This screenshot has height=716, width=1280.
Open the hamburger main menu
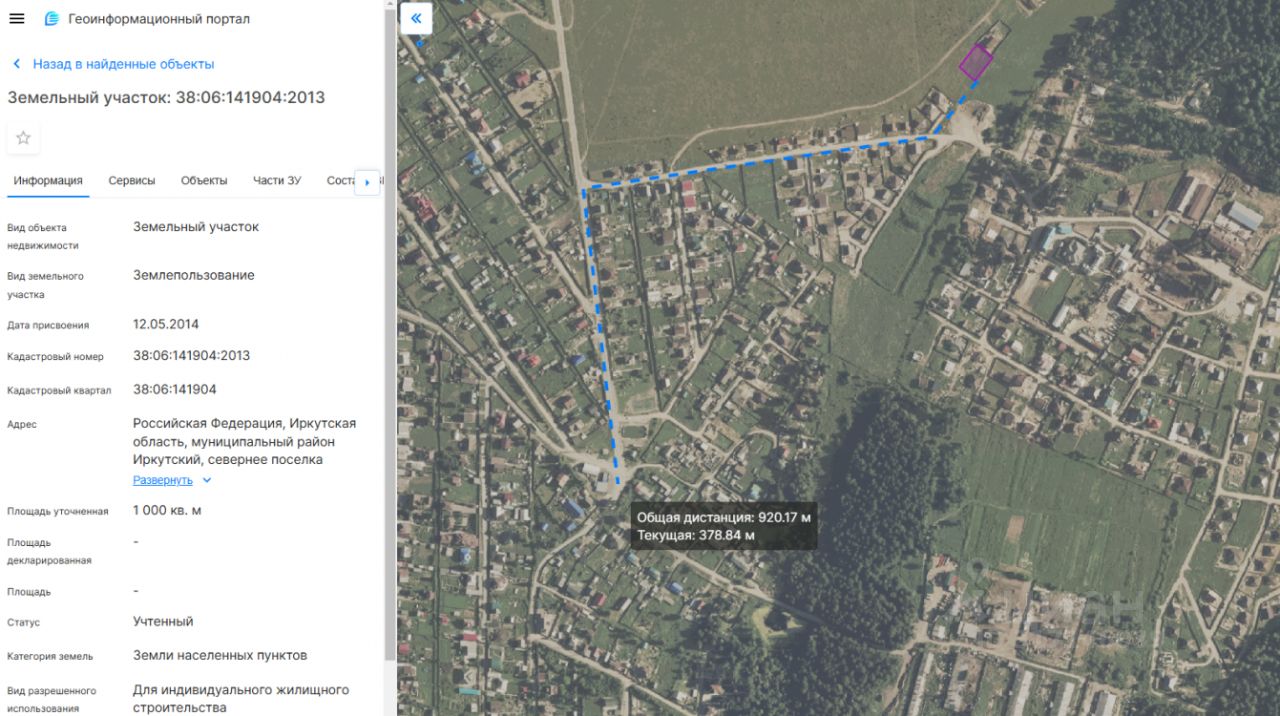17,19
